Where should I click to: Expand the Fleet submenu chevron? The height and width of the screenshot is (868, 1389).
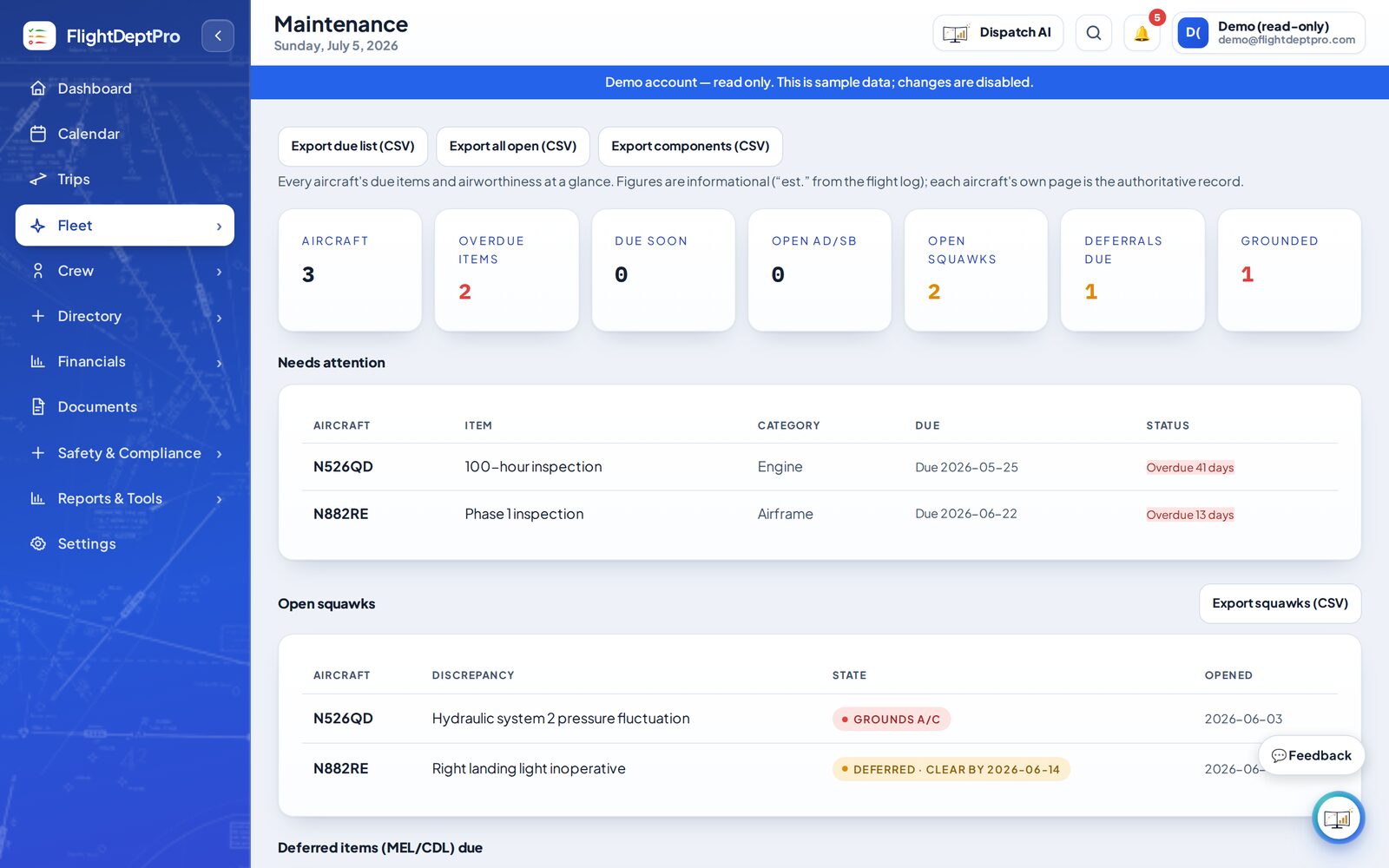(219, 226)
